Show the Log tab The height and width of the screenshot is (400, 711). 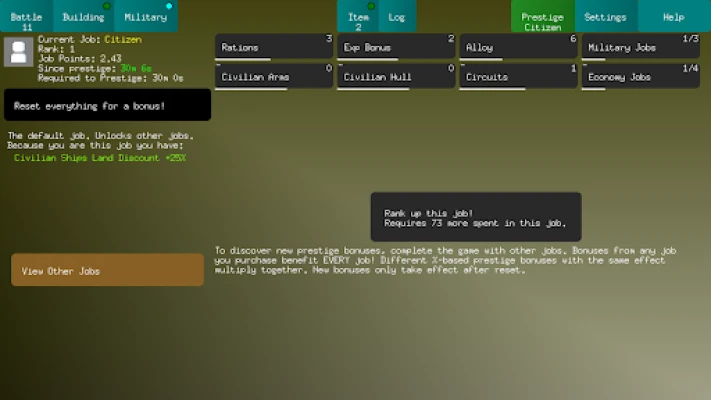tap(397, 16)
